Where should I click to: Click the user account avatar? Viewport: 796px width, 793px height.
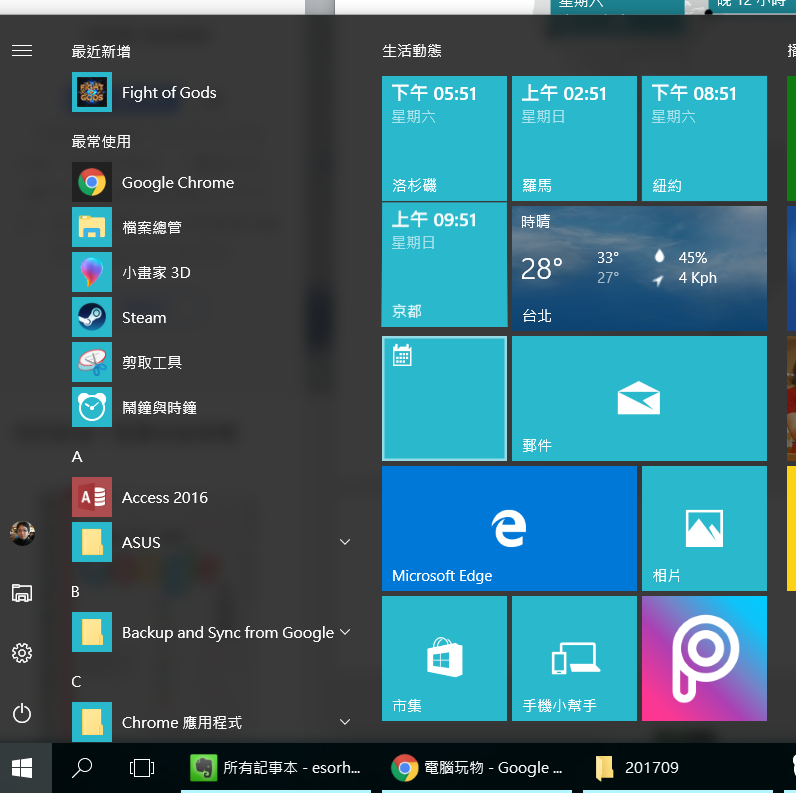pos(22,533)
